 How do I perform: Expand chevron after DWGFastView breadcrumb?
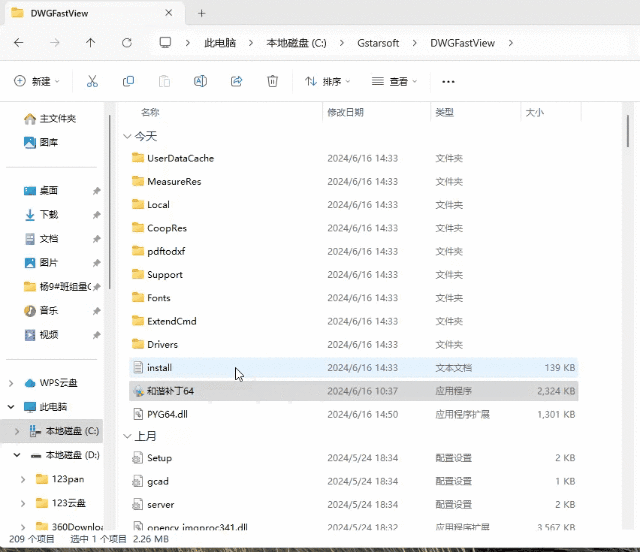coord(511,43)
